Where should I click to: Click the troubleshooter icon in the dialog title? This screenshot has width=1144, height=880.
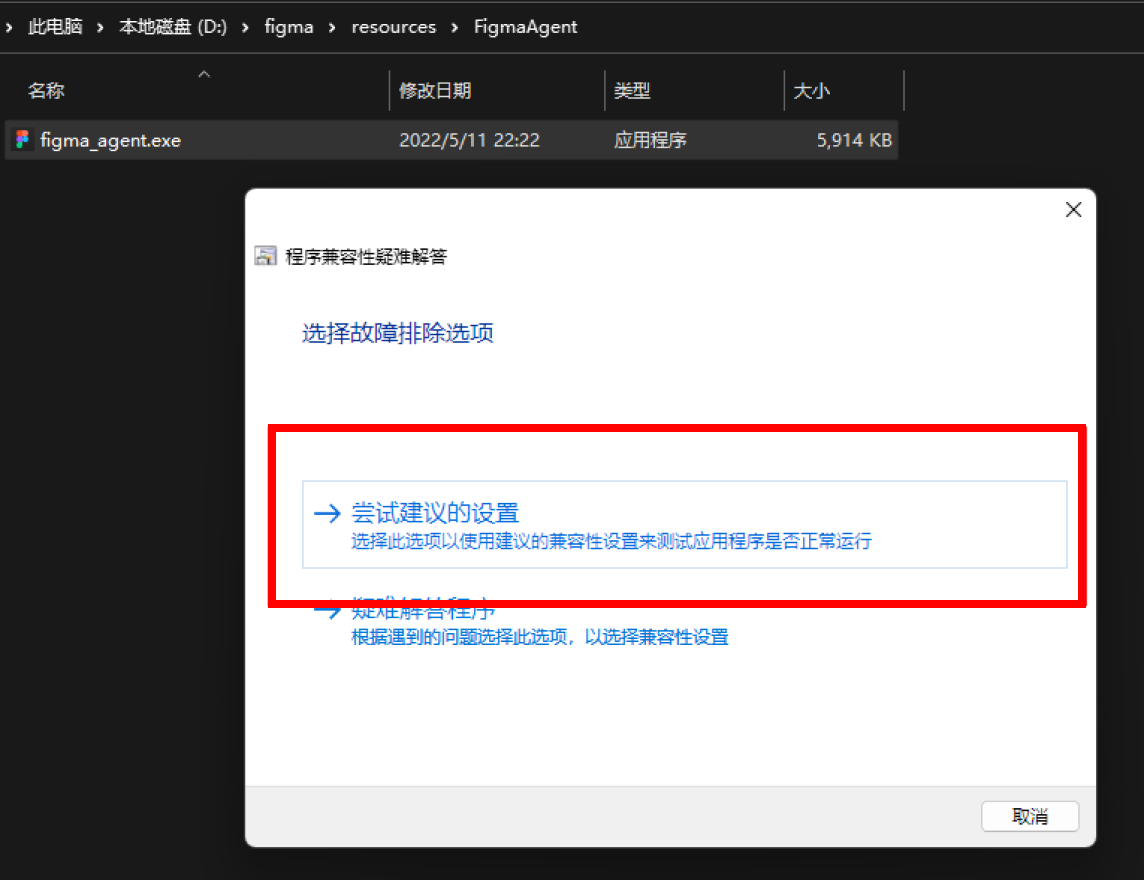pos(265,256)
